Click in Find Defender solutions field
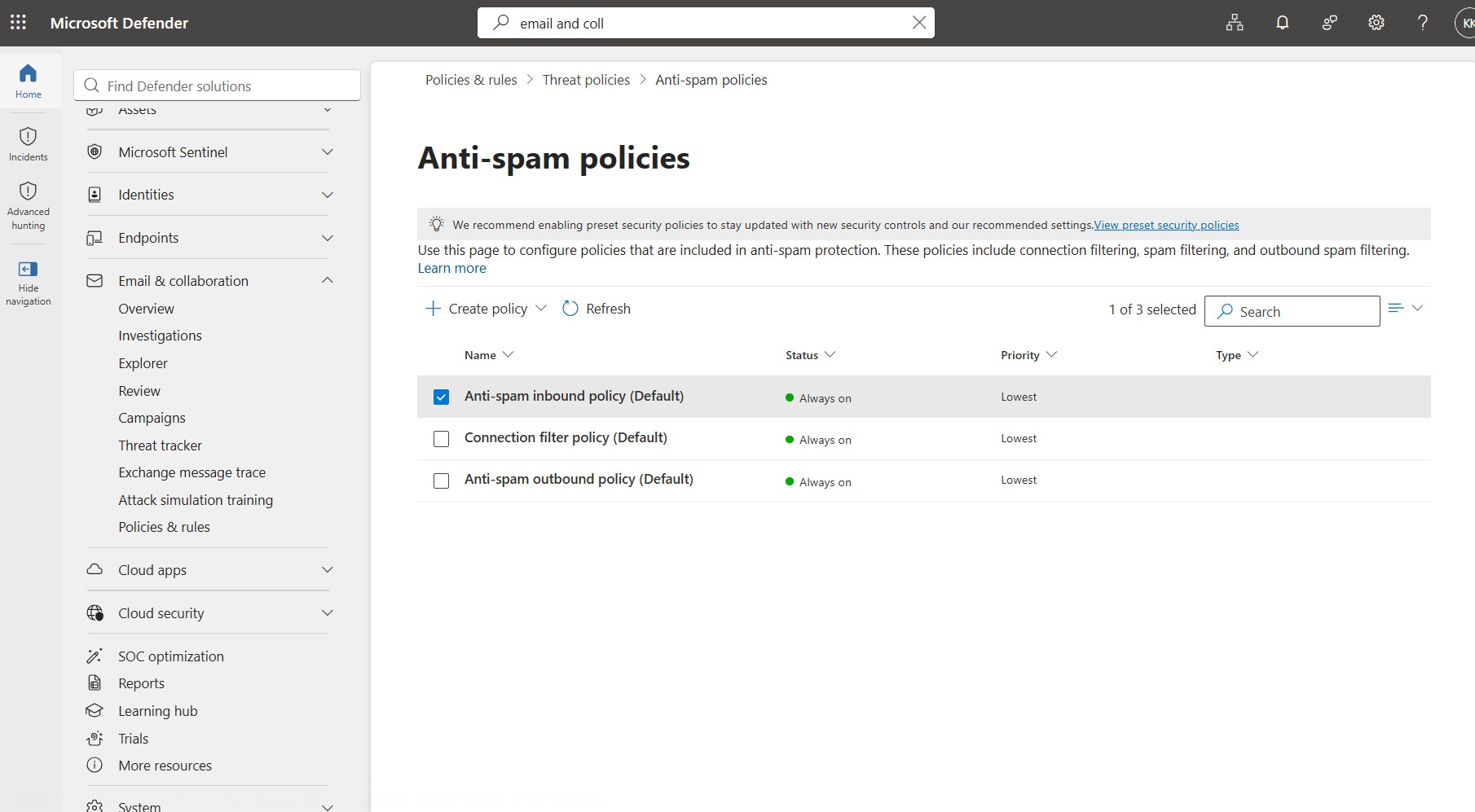The image size is (1475, 812). coord(217,86)
